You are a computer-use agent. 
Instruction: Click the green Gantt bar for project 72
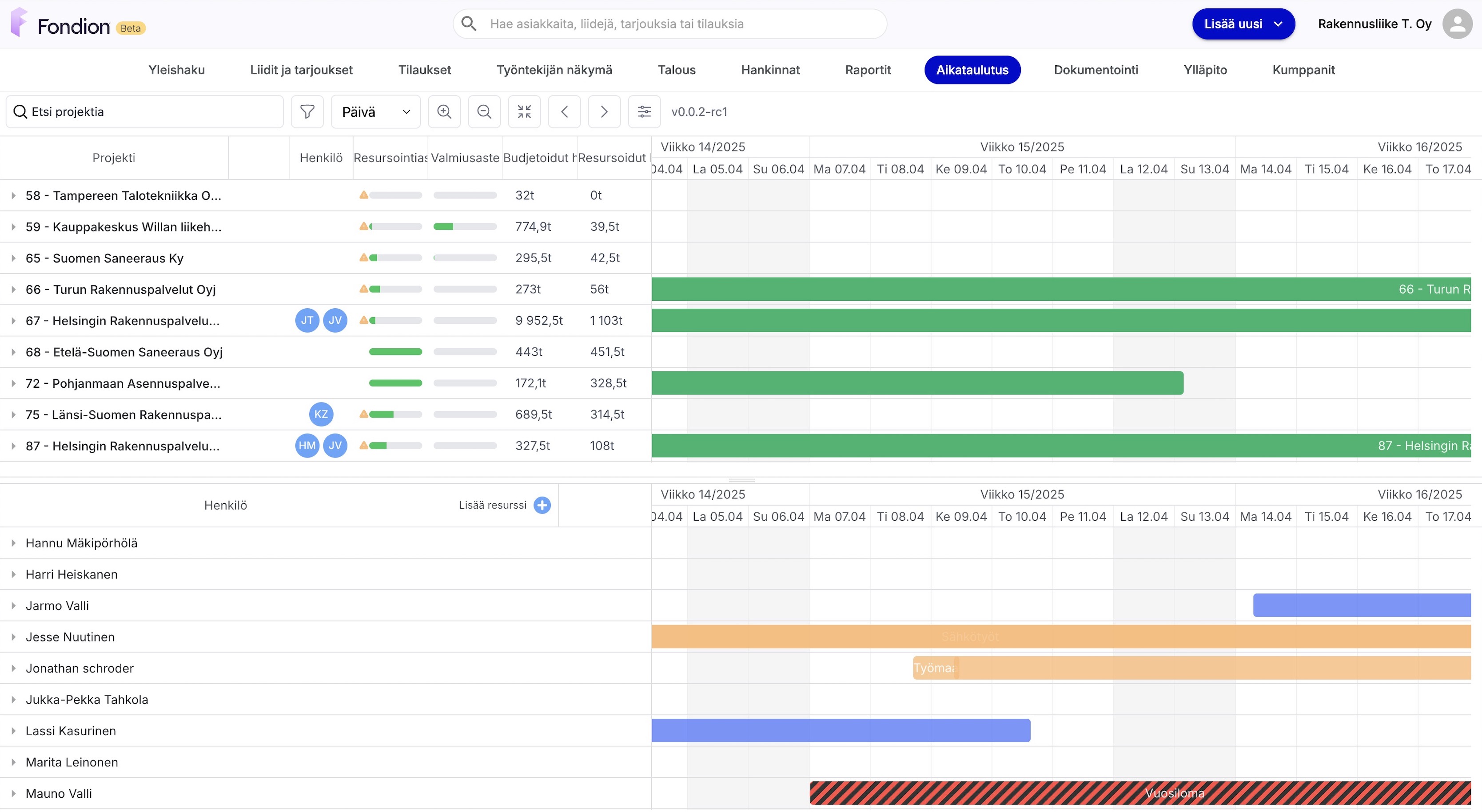pos(917,383)
